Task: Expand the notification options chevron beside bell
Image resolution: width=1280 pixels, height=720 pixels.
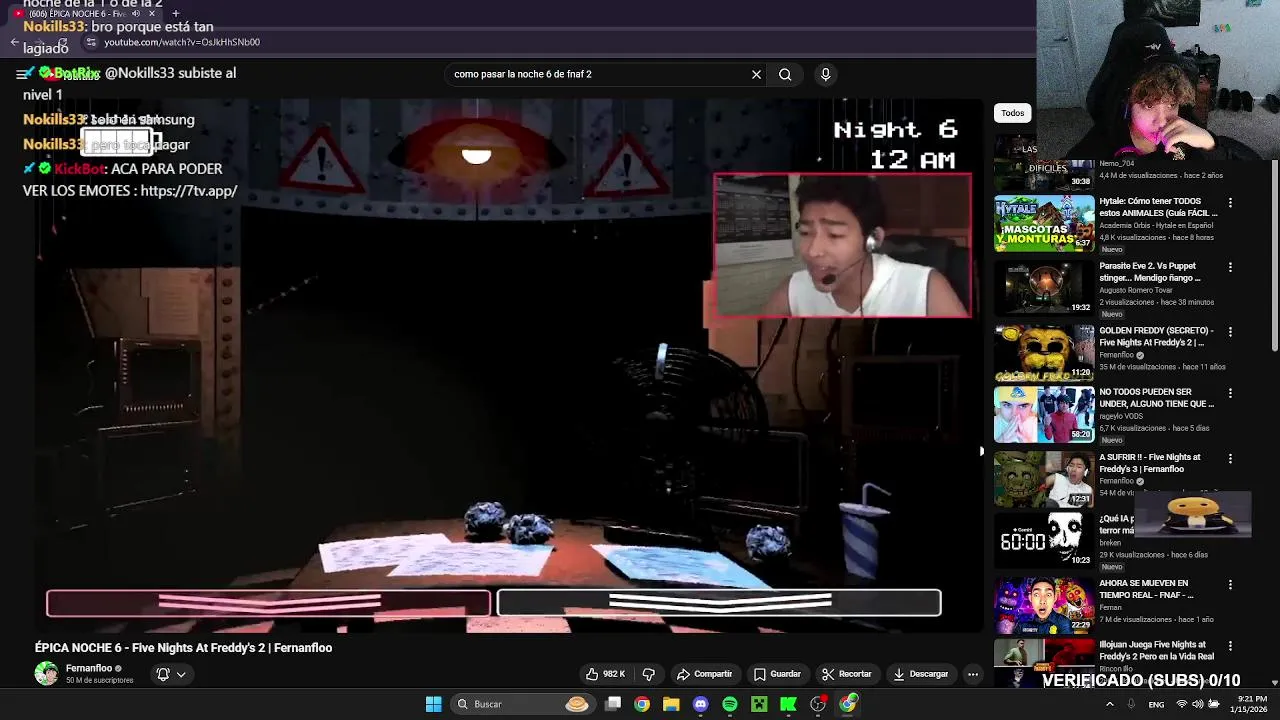Action: [181, 674]
